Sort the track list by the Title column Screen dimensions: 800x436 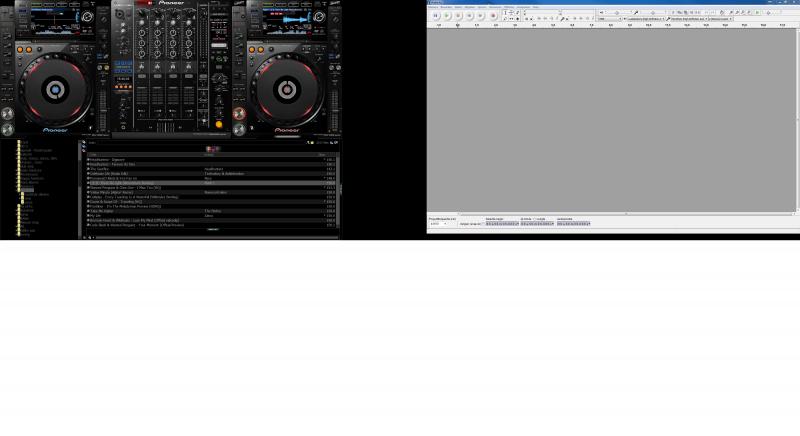tap(93, 155)
